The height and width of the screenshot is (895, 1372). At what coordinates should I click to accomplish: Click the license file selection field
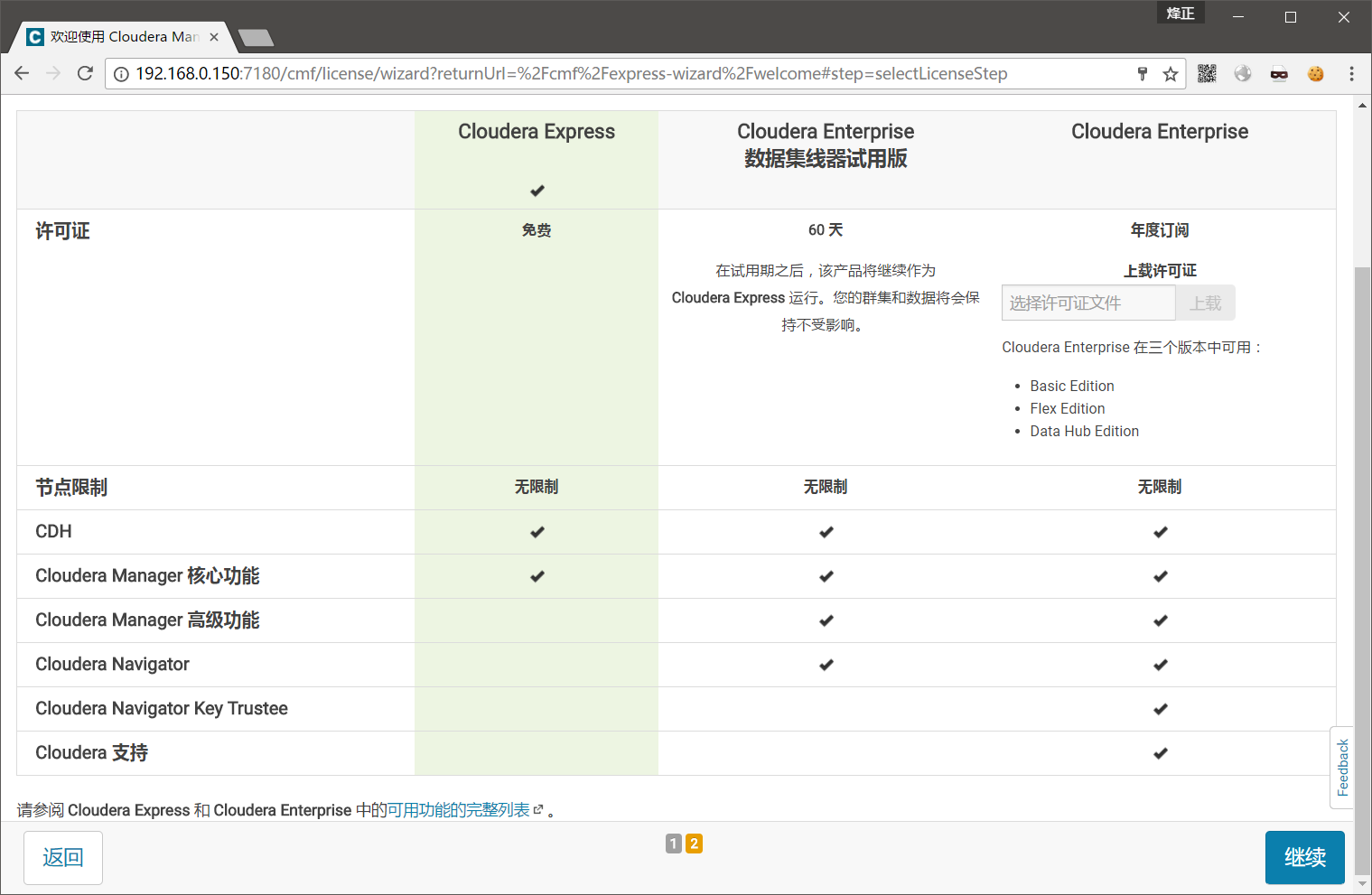click(x=1088, y=303)
